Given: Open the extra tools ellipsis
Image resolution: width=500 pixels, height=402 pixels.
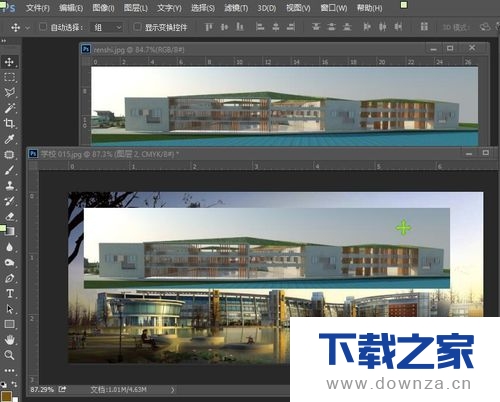Looking at the screenshot, I should point(9,370).
